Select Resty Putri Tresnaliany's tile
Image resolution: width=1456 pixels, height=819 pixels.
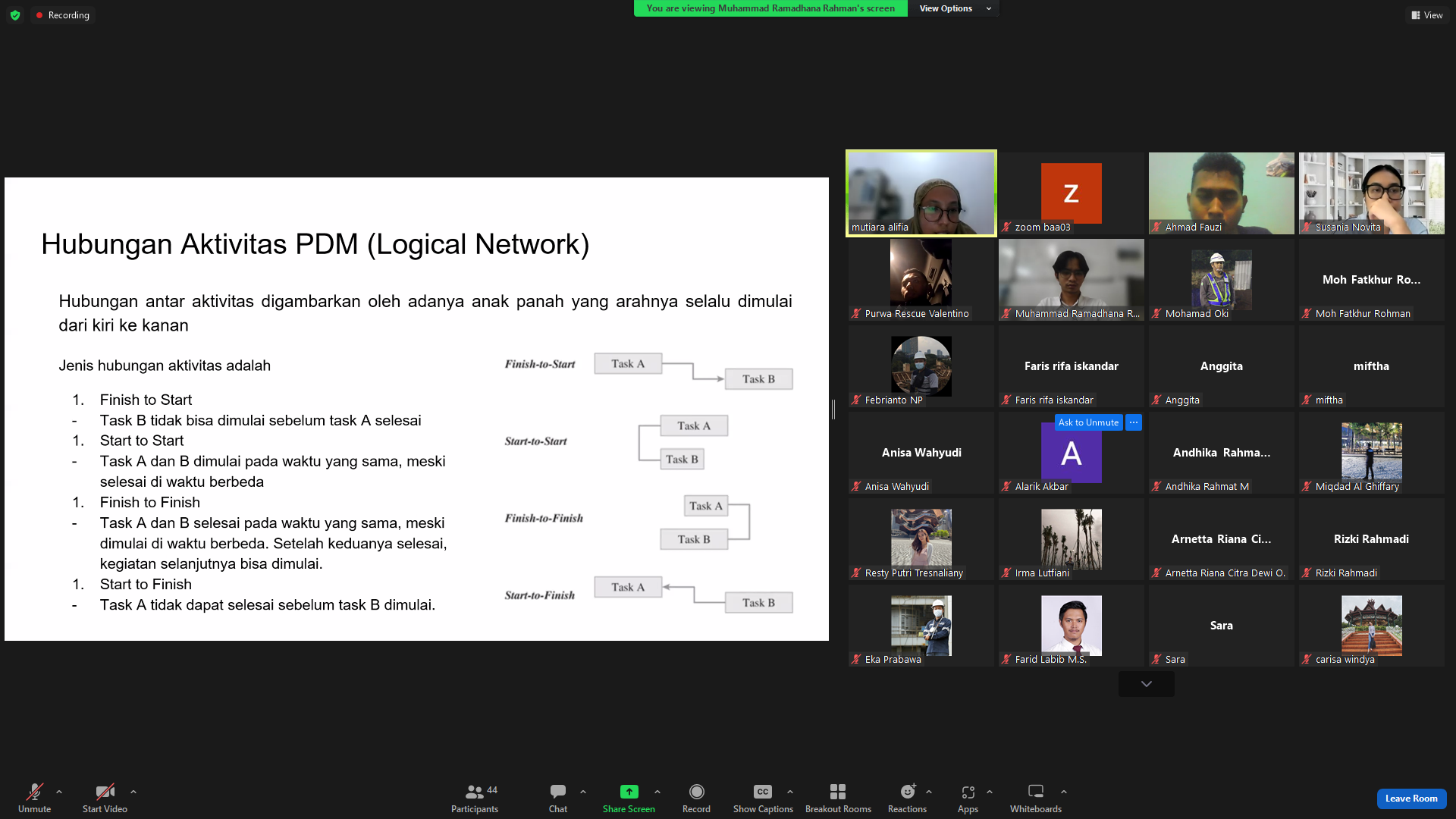click(921, 539)
